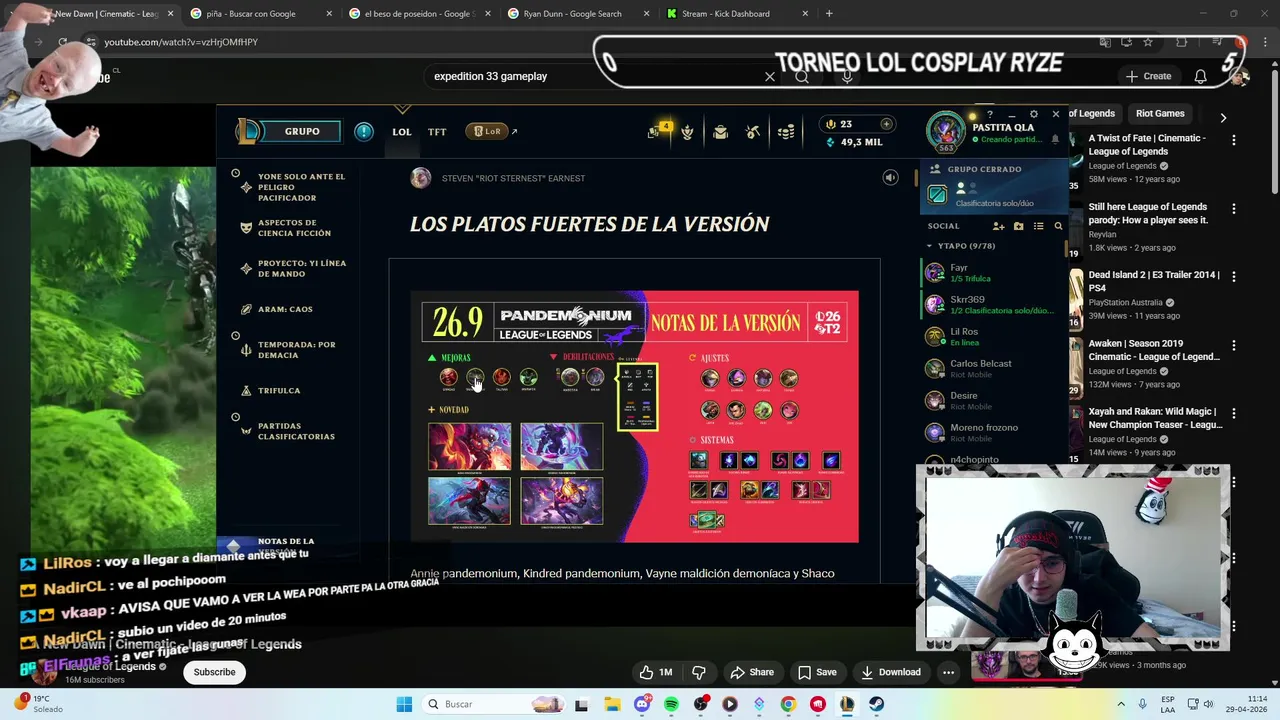1280x720 pixels.
Task: Click the Share button under the video
Action: (x=752, y=672)
